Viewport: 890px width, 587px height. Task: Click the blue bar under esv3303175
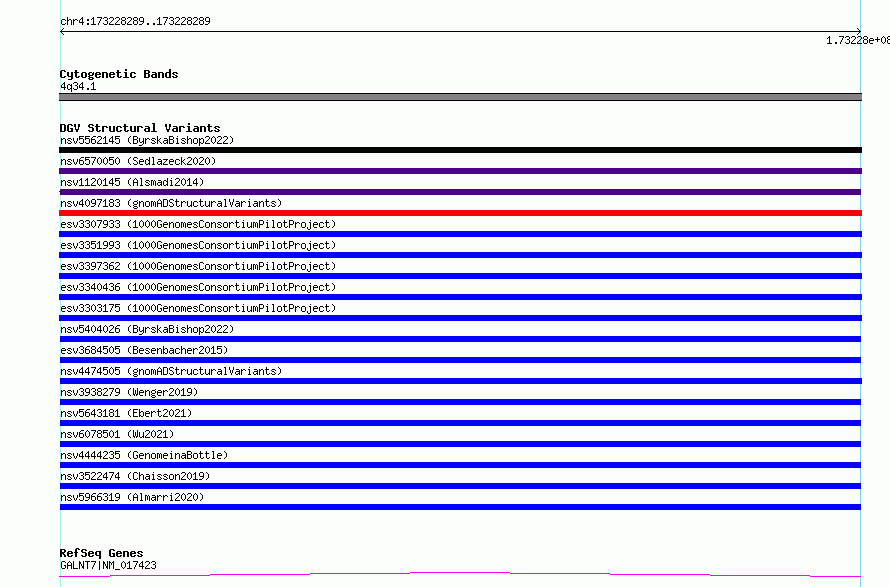pos(460,318)
